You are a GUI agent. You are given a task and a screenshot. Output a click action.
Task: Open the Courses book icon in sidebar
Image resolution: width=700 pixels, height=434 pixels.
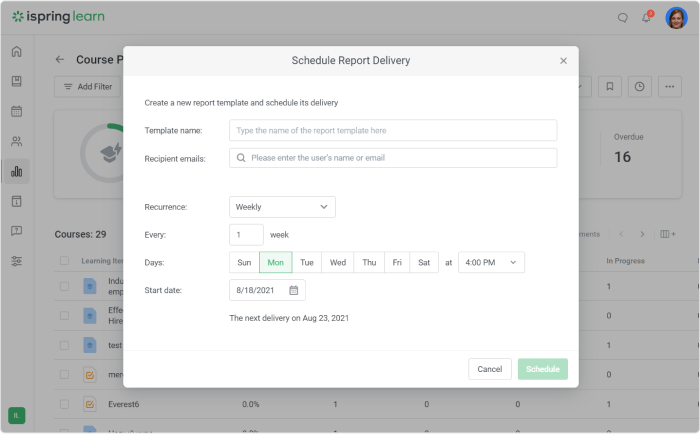[17, 81]
